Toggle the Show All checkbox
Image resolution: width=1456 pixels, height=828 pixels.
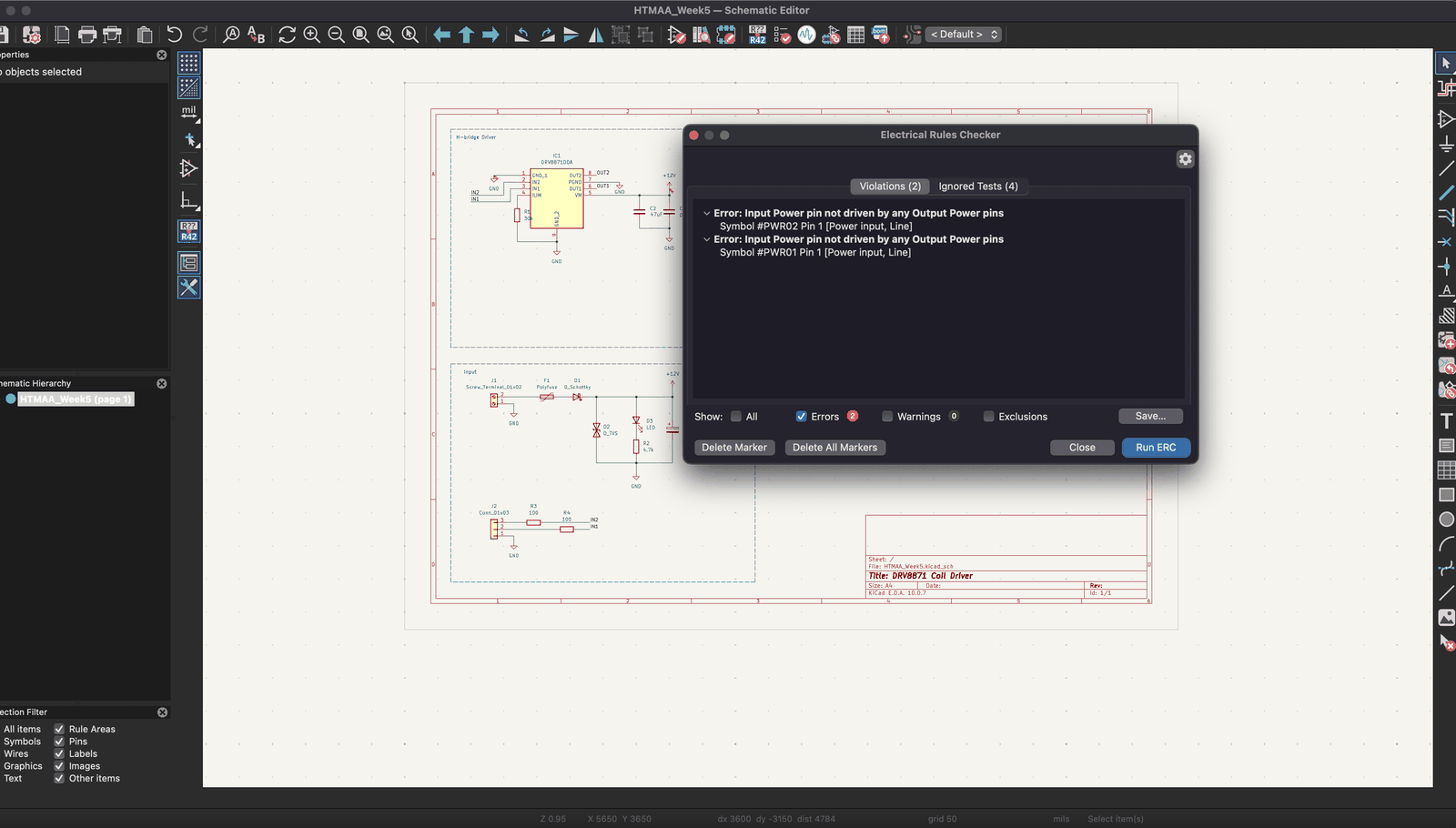click(x=736, y=417)
